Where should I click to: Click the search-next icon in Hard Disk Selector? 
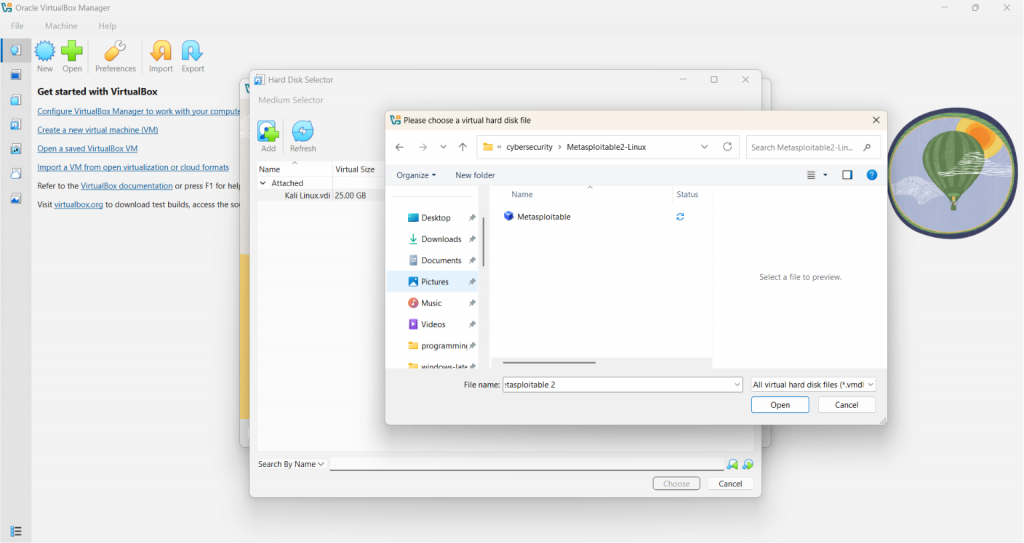(748, 464)
